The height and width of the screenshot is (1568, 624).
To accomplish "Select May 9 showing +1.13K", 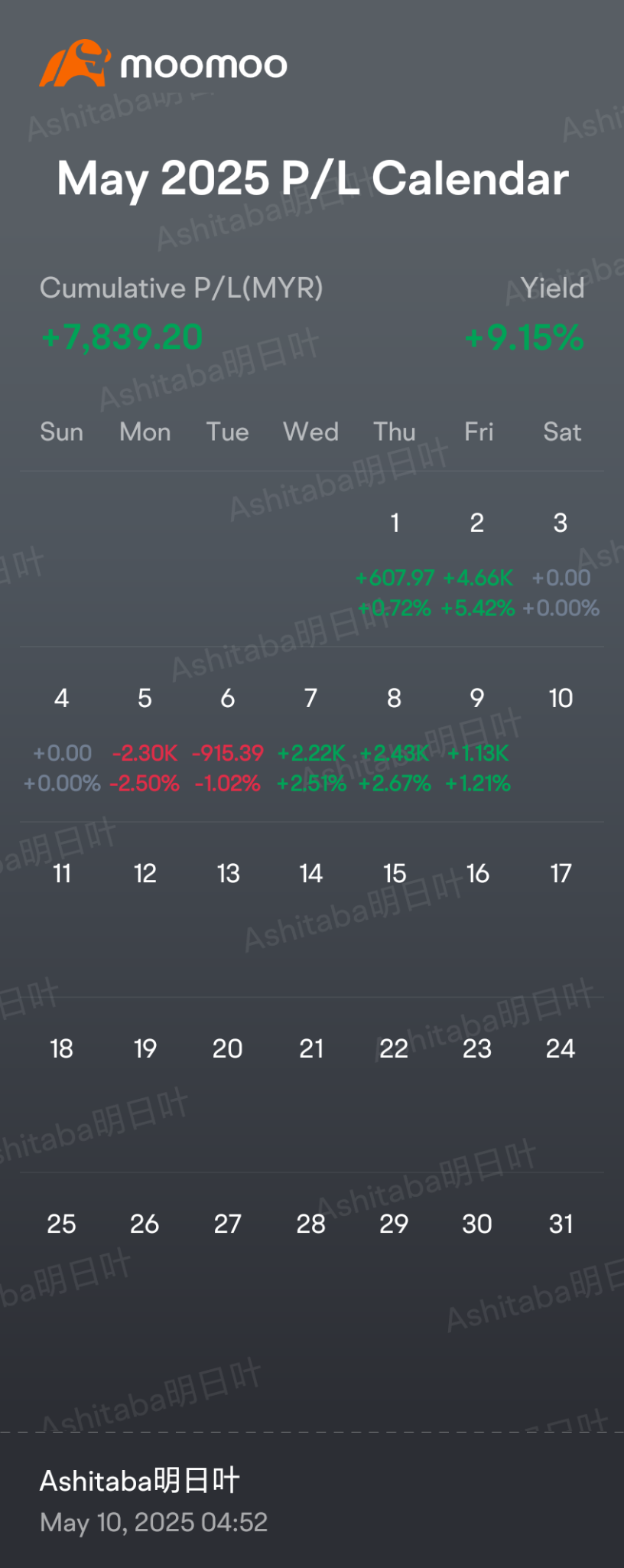I will [x=477, y=740].
